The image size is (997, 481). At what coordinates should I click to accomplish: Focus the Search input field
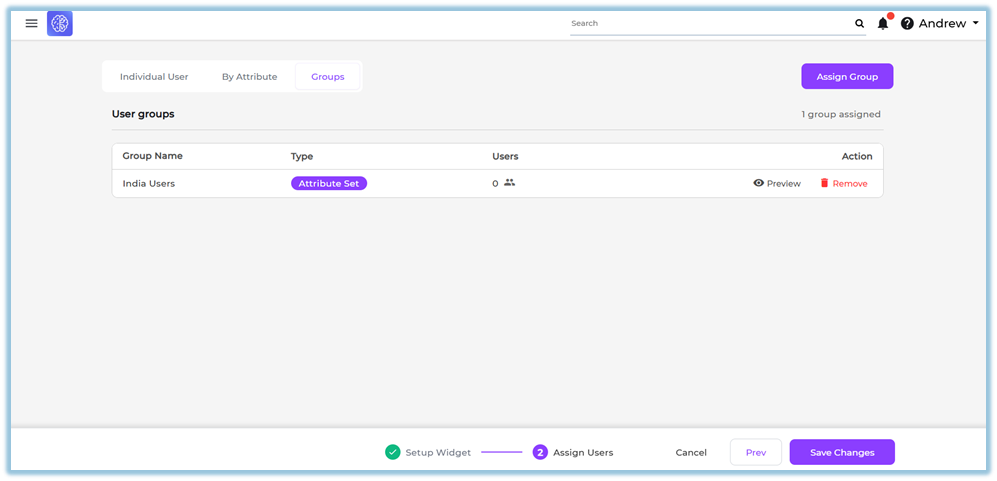[x=710, y=23]
